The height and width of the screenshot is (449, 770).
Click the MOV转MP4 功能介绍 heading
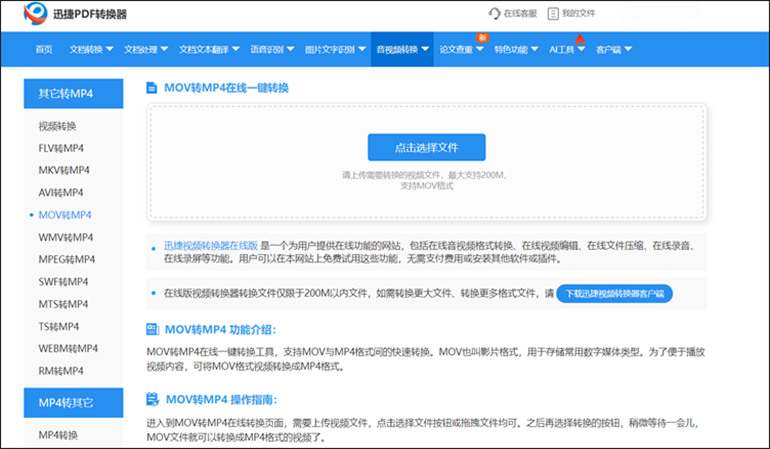coord(220,329)
